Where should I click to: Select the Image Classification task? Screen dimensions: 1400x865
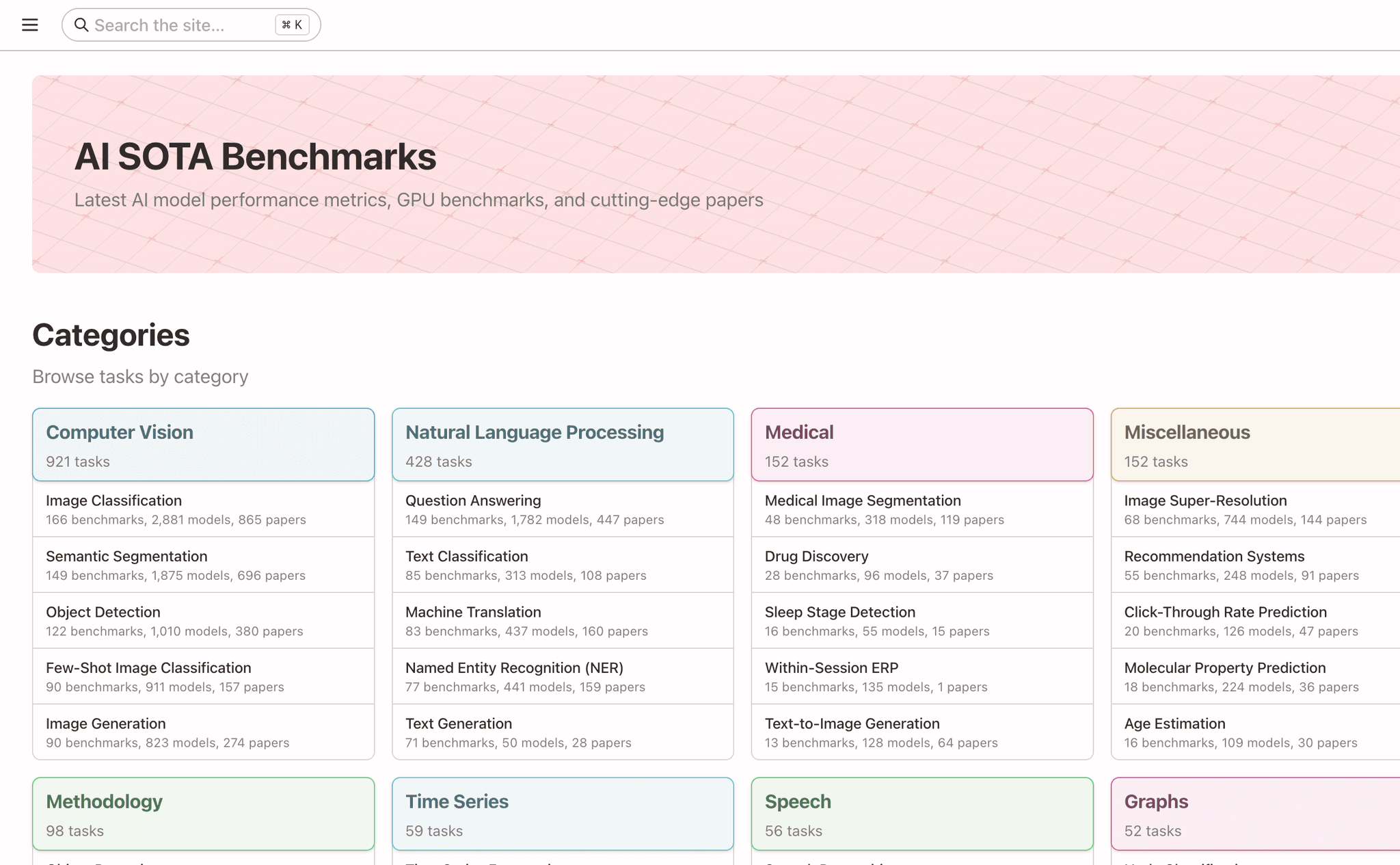(203, 509)
